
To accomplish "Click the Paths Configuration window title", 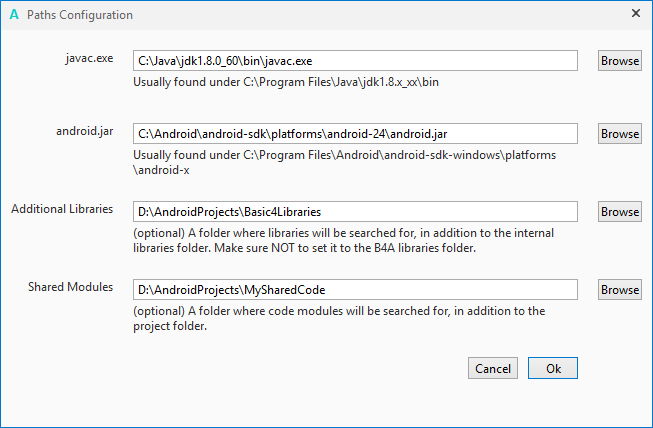I will [80, 15].
